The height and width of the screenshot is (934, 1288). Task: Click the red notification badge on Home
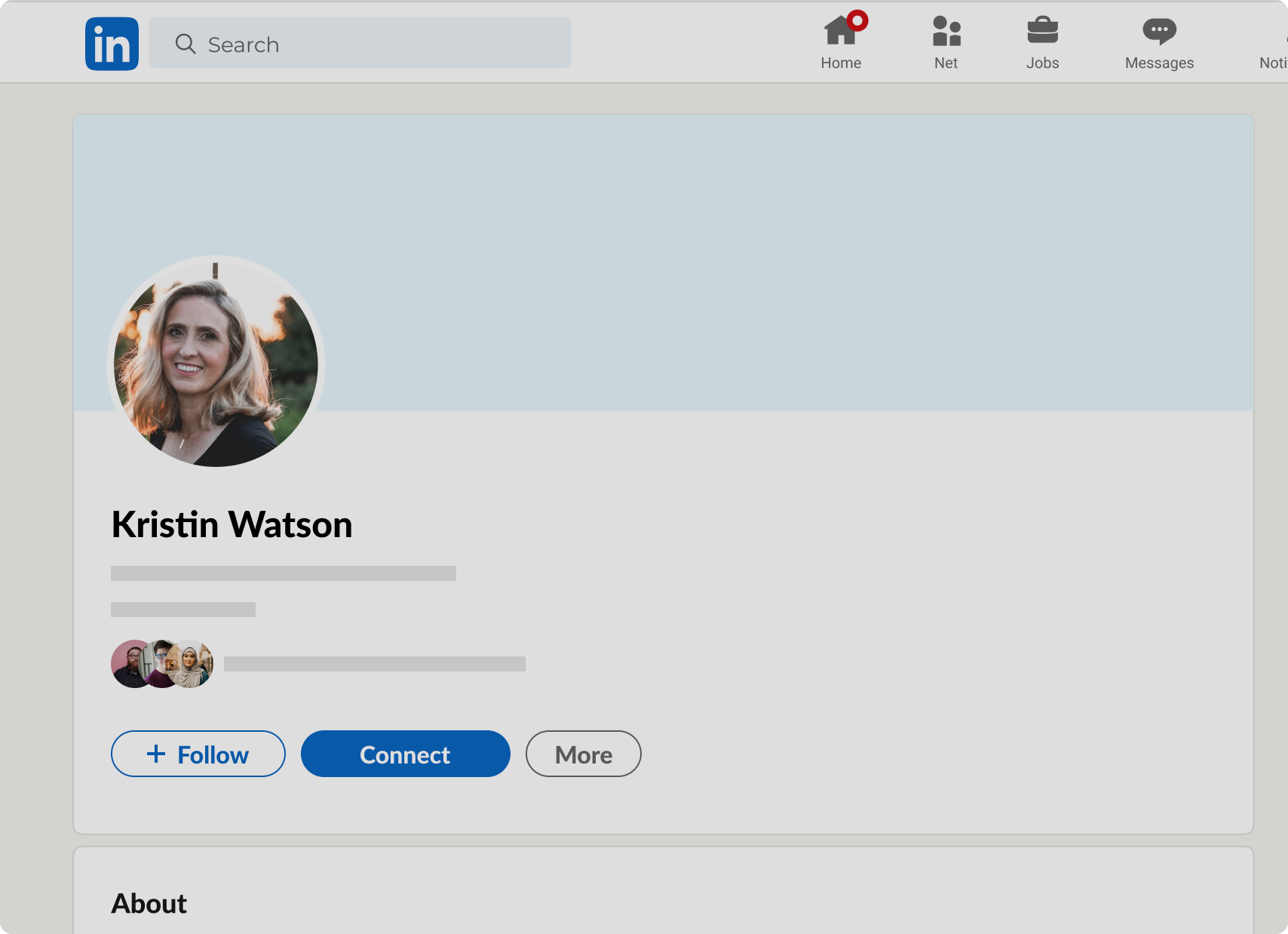pyautogui.click(x=857, y=20)
